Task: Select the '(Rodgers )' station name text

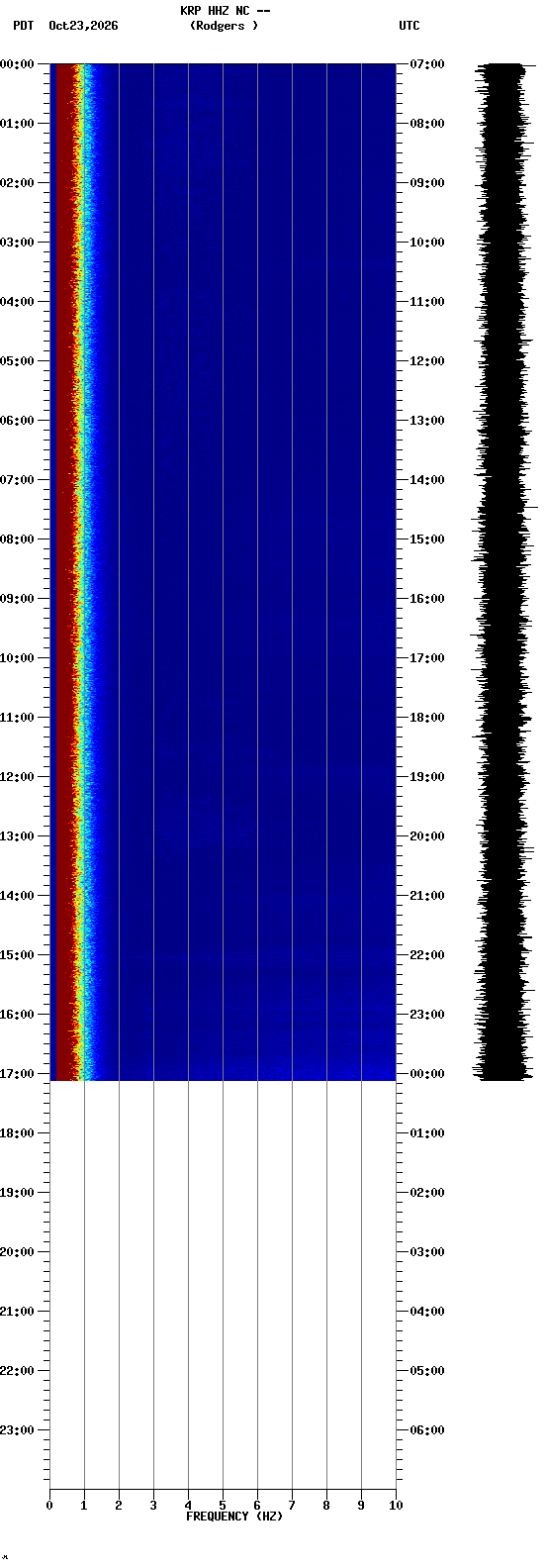Action: pos(224,26)
